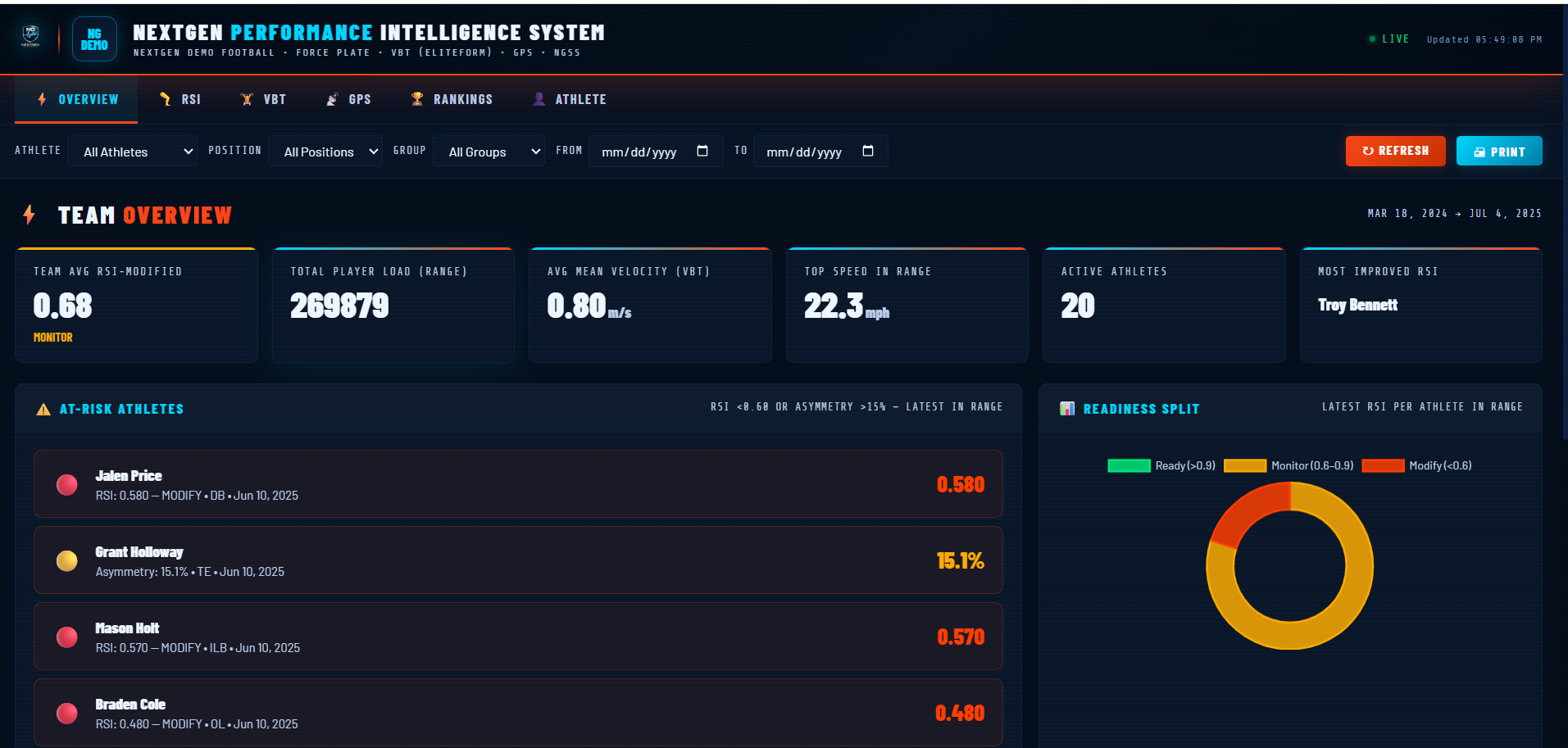Screen dimensions: 1568x748
Task: Click the weightlifter icon beside VBT
Action: pos(247,99)
